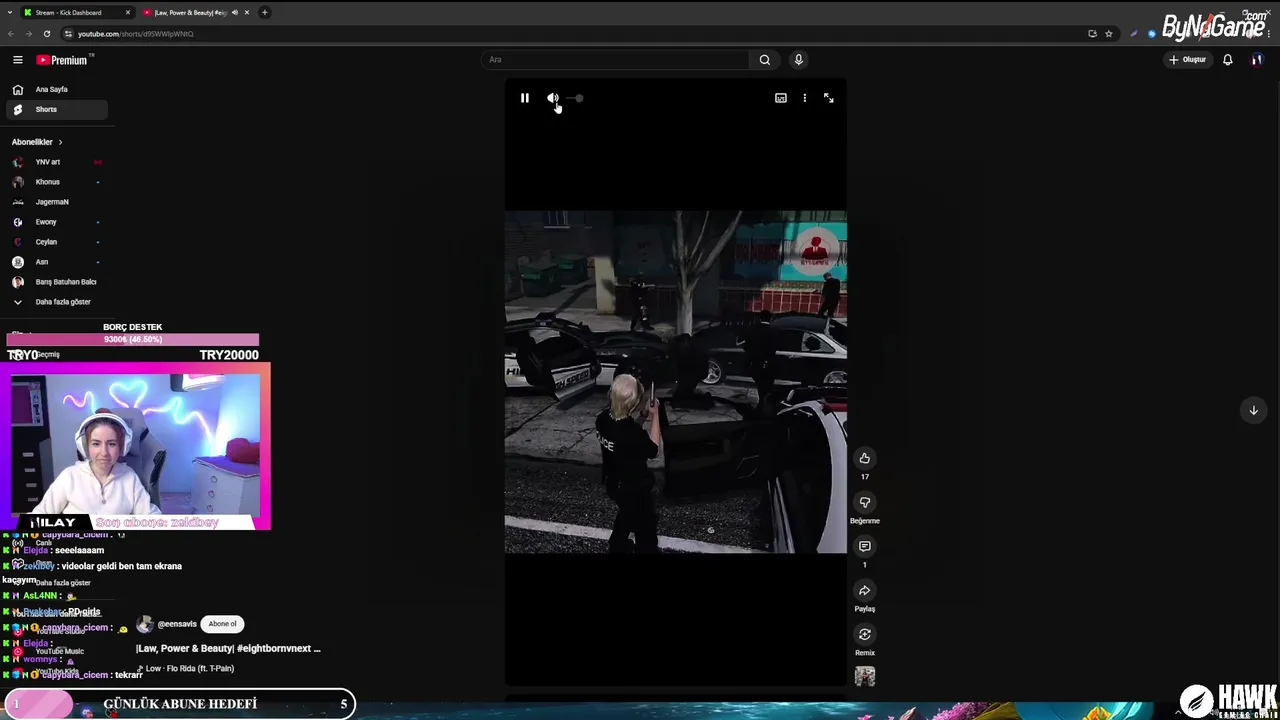Open YouTube notifications bell
Viewport: 1280px width, 720px height.
[x=1227, y=60]
